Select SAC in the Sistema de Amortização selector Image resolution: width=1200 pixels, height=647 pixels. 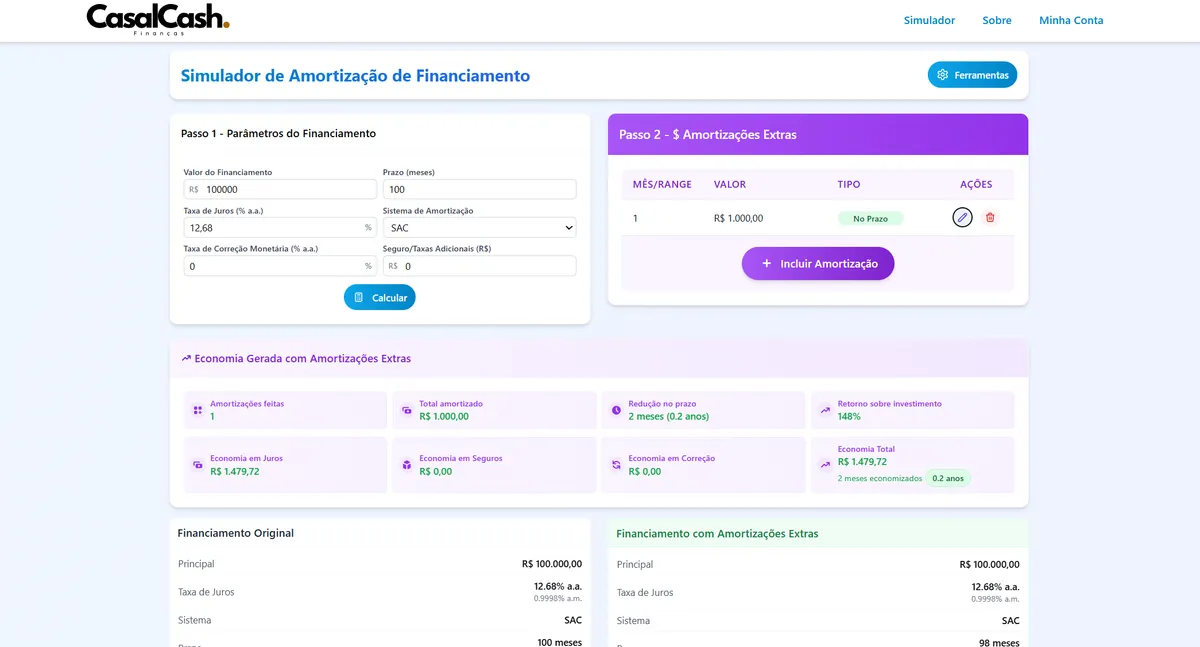coord(480,227)
